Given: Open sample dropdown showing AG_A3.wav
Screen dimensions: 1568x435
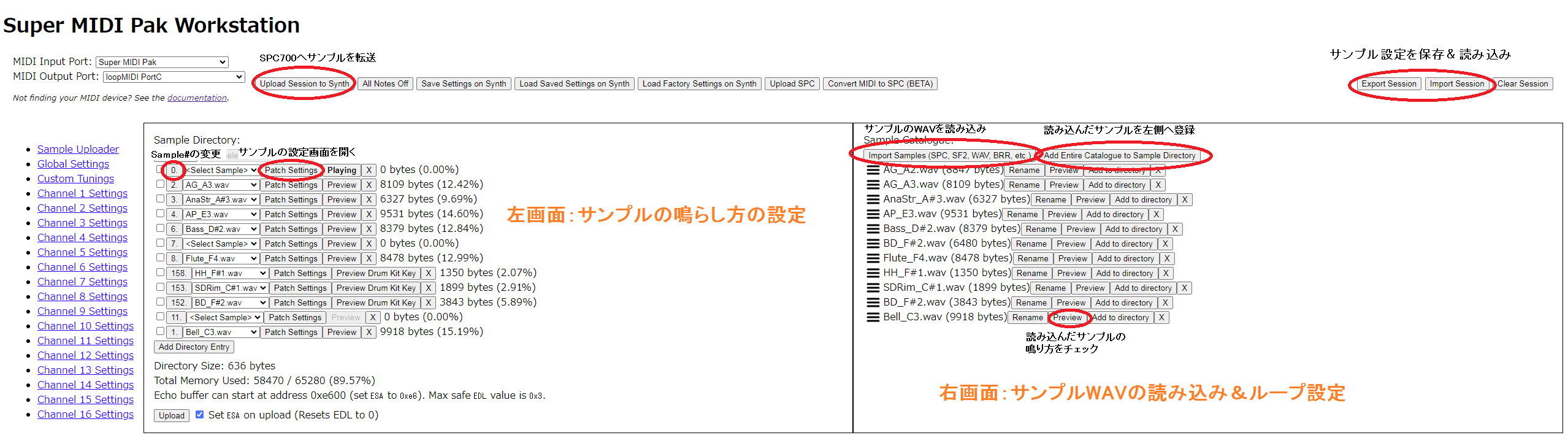Looking at the screenshot, I should (221, 185).
